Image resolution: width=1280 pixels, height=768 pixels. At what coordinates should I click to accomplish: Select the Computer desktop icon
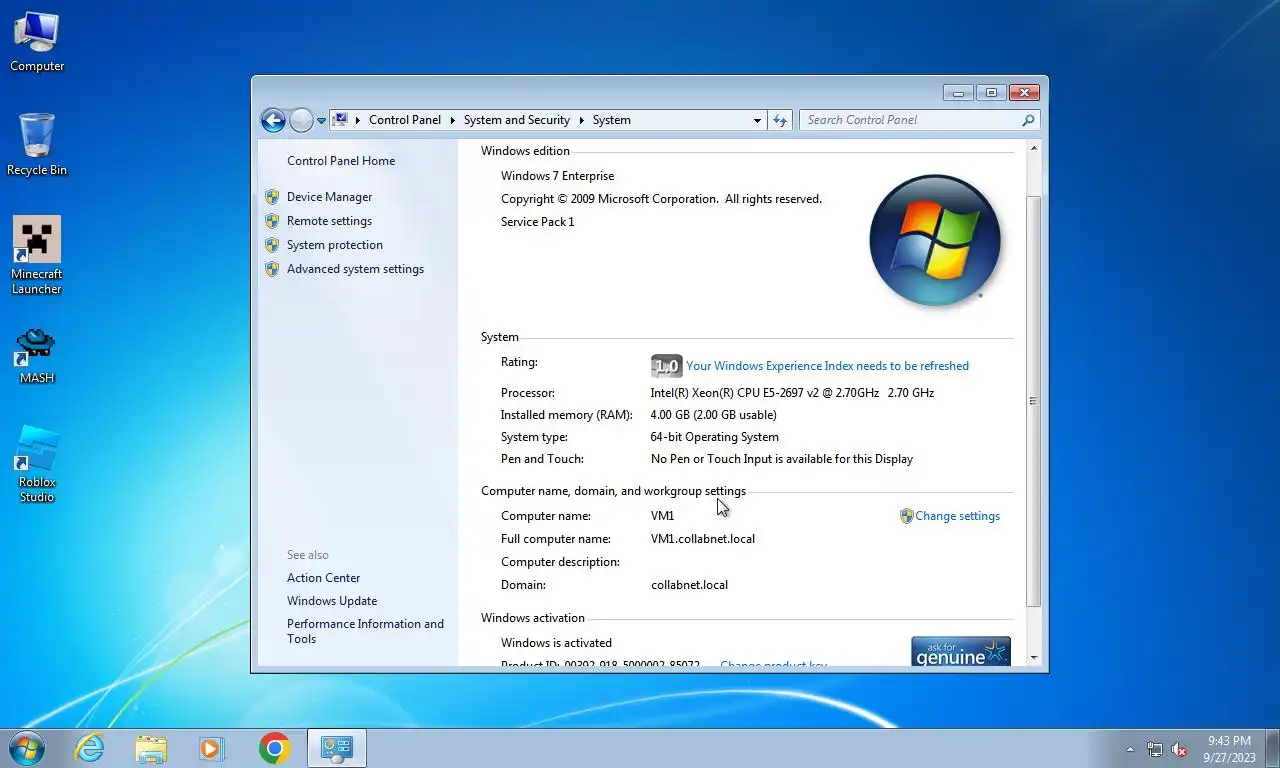(x=37, y=43)
